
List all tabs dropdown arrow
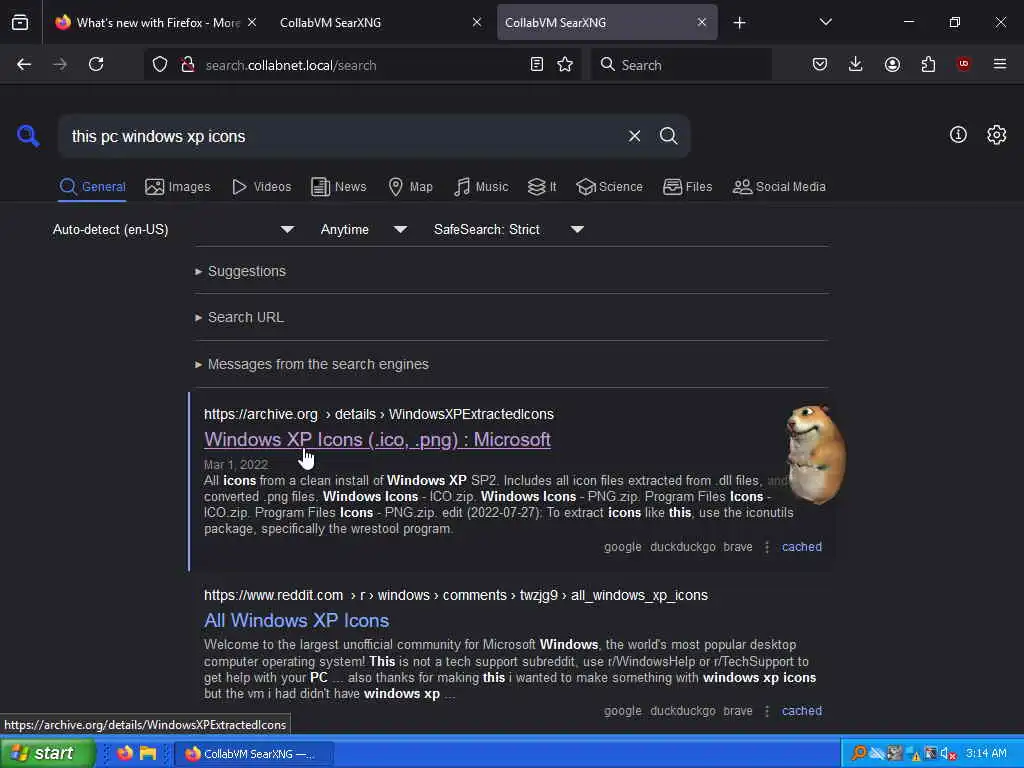point(825,23)
